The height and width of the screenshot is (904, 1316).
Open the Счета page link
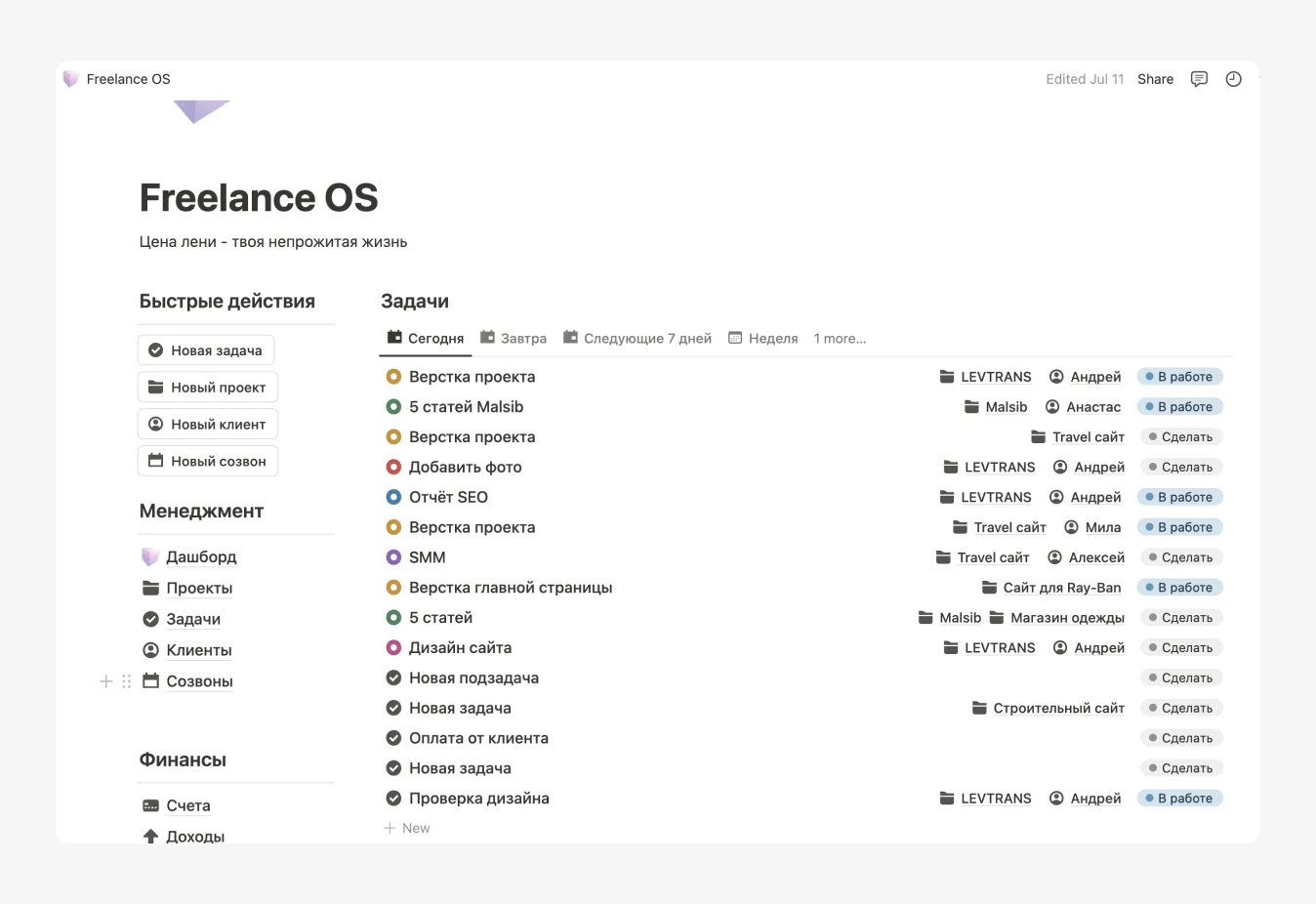pyautogui.click(x=188, y=805)
